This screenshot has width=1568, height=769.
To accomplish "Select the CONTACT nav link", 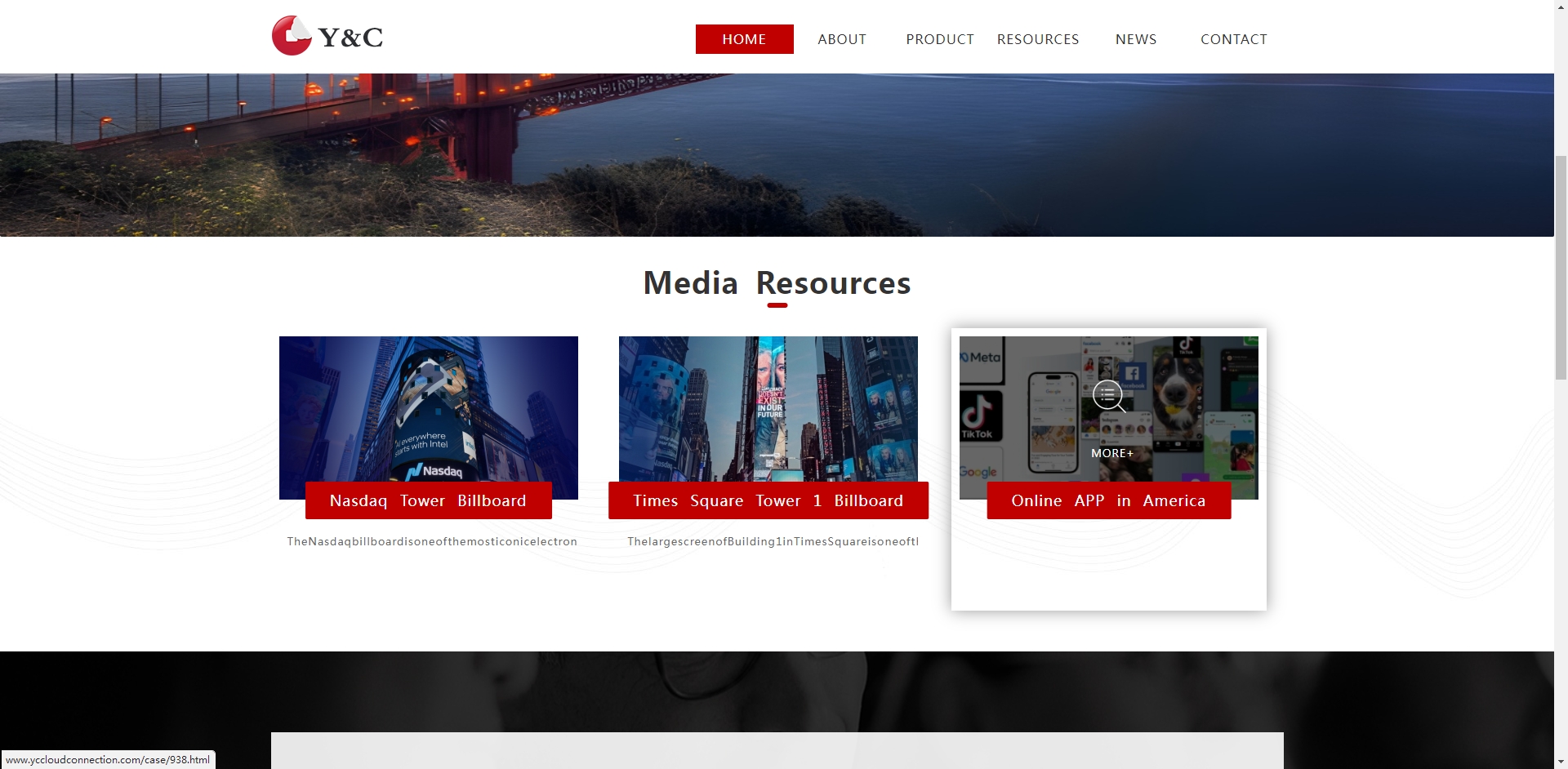I will coord(1233,39).
